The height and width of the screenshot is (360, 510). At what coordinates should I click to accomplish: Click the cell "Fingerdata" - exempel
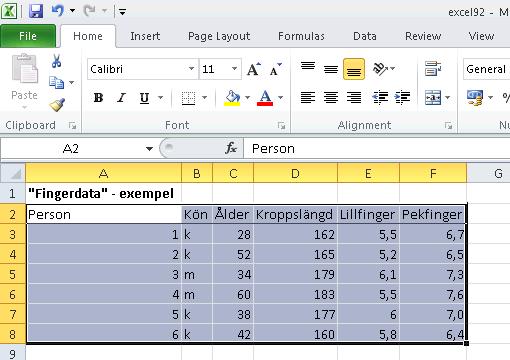[104, 193]
